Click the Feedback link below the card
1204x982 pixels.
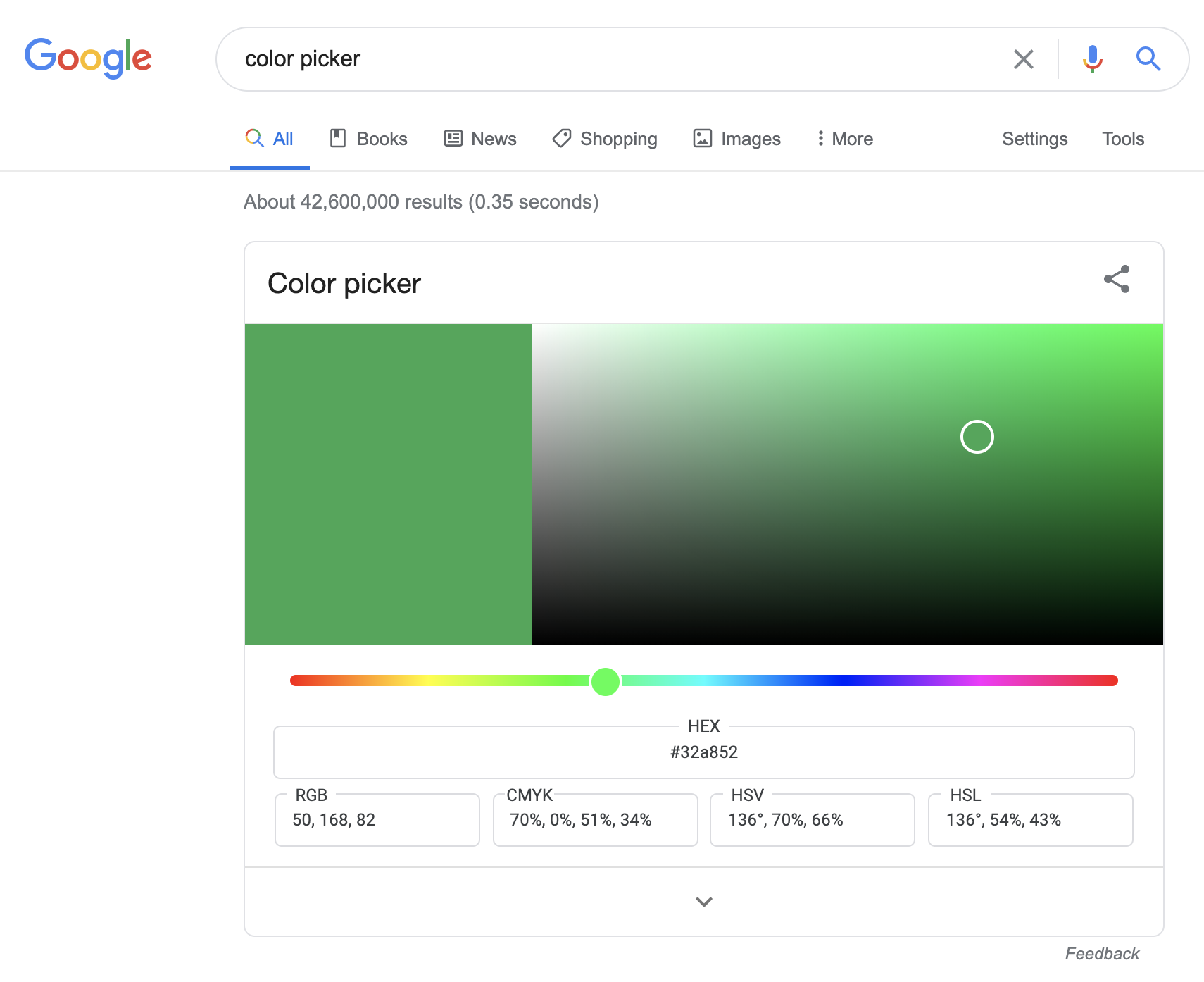pyautogui.click(x=1101, y=953)
